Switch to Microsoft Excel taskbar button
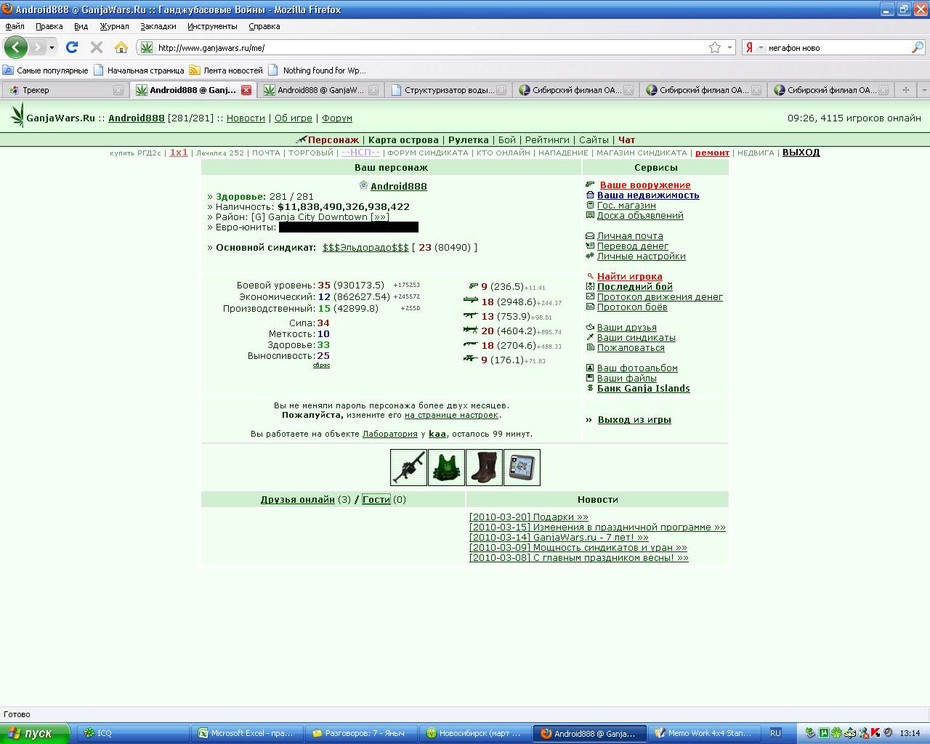The image size is (930, 744). tap(249, 733)
